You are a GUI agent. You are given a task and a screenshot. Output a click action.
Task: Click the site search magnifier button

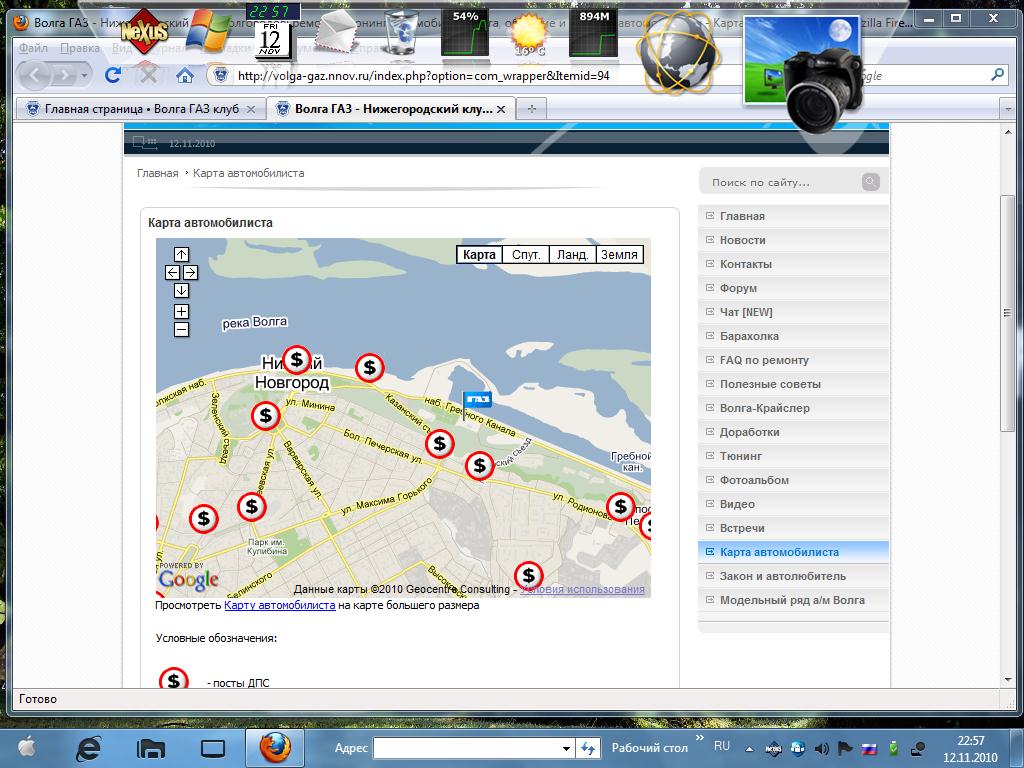point(871,182)
